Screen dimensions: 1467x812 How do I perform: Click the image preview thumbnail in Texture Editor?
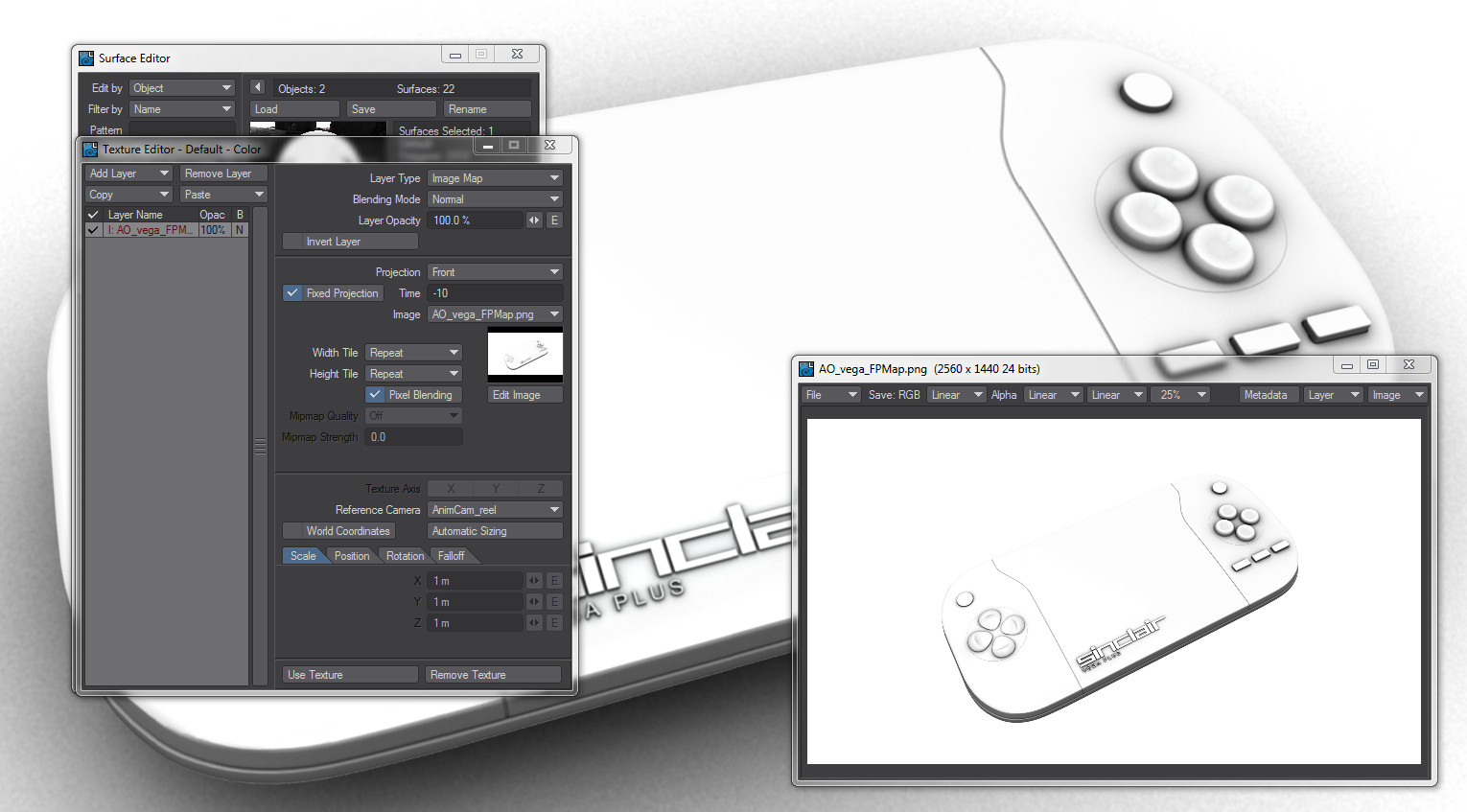(x=525, y=356)
